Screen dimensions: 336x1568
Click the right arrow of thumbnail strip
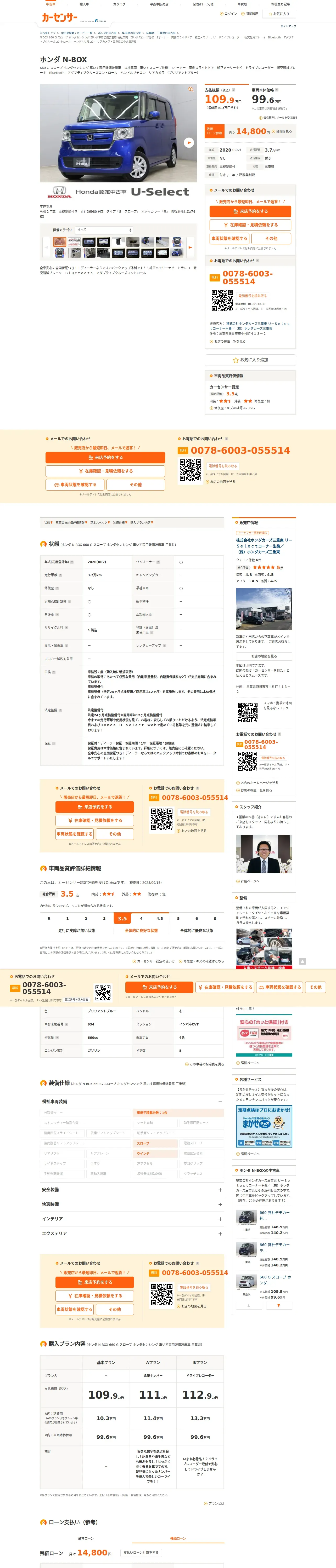190,247
